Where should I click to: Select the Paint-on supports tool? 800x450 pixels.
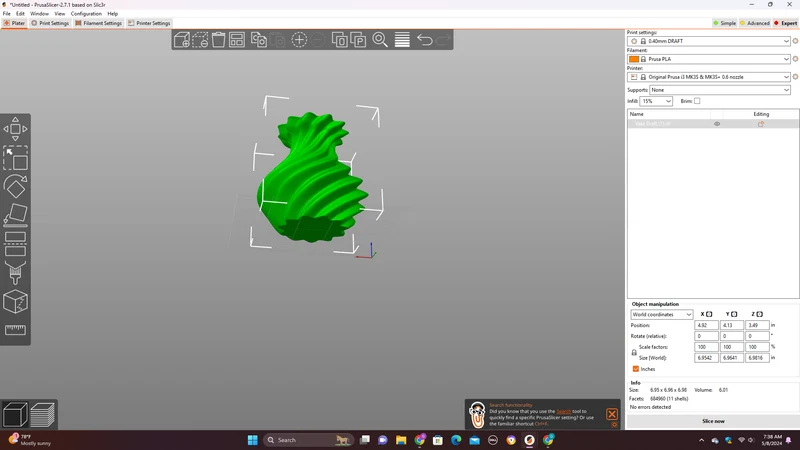(15, 273)
